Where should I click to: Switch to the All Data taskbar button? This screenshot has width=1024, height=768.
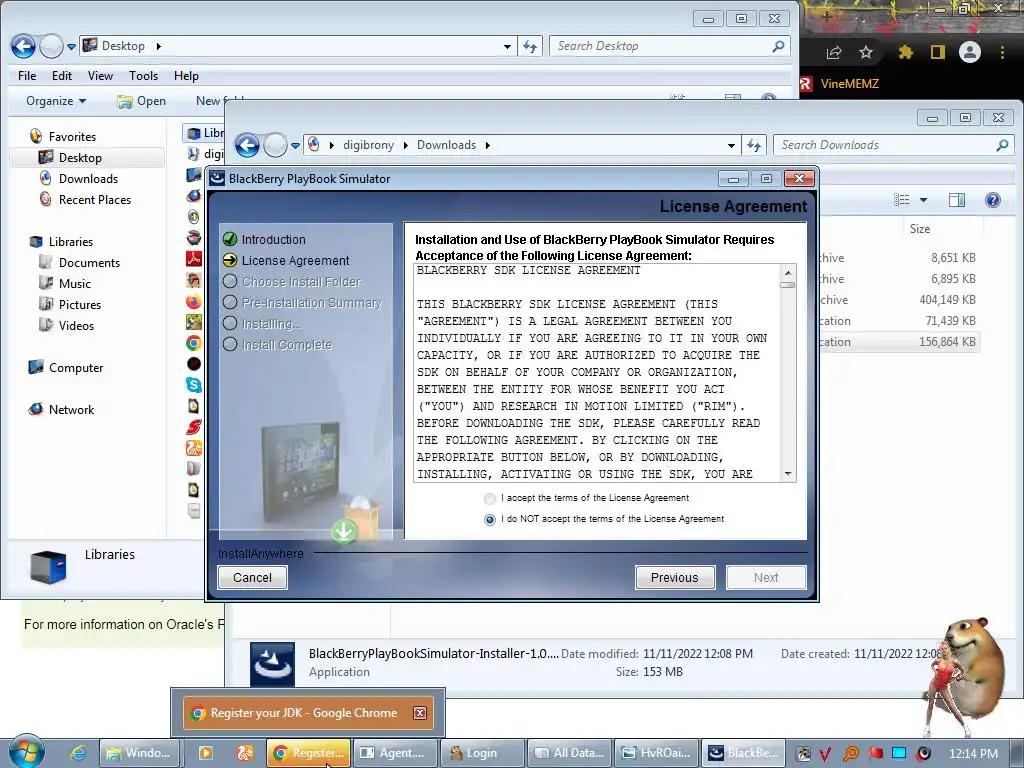569,753
